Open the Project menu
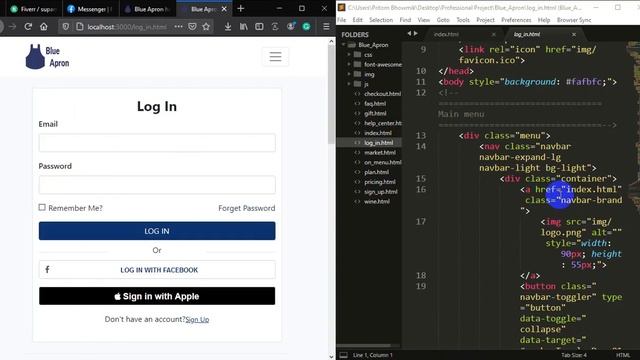The width and height of the screenshot is (640, 360). (485, 20)
